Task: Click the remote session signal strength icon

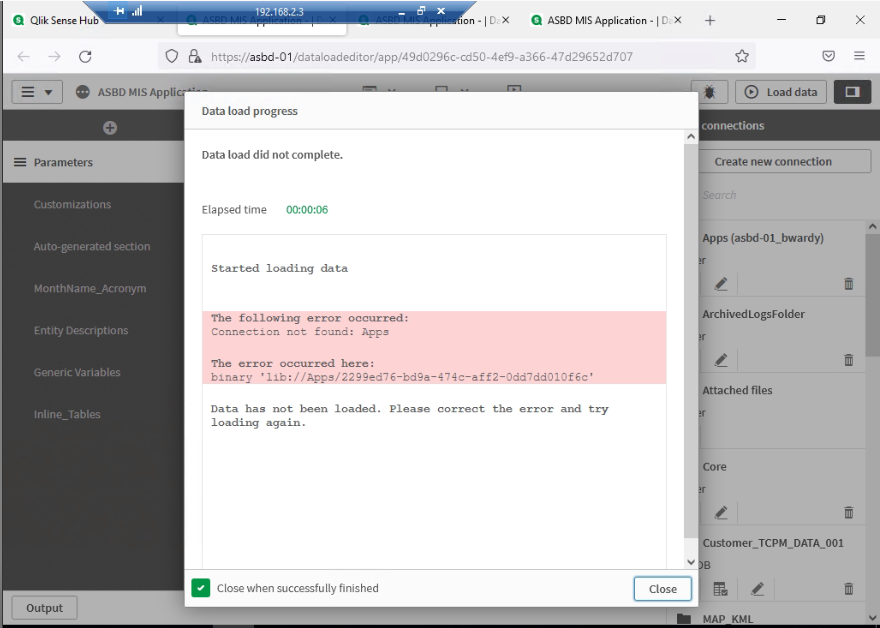Action: tap(137, 11)
